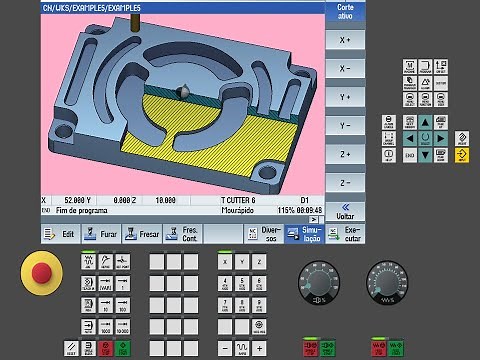Click the Voltar back softkey
Image resolution: width=480 pixels, height=360 pixels.
coord(345,212)
